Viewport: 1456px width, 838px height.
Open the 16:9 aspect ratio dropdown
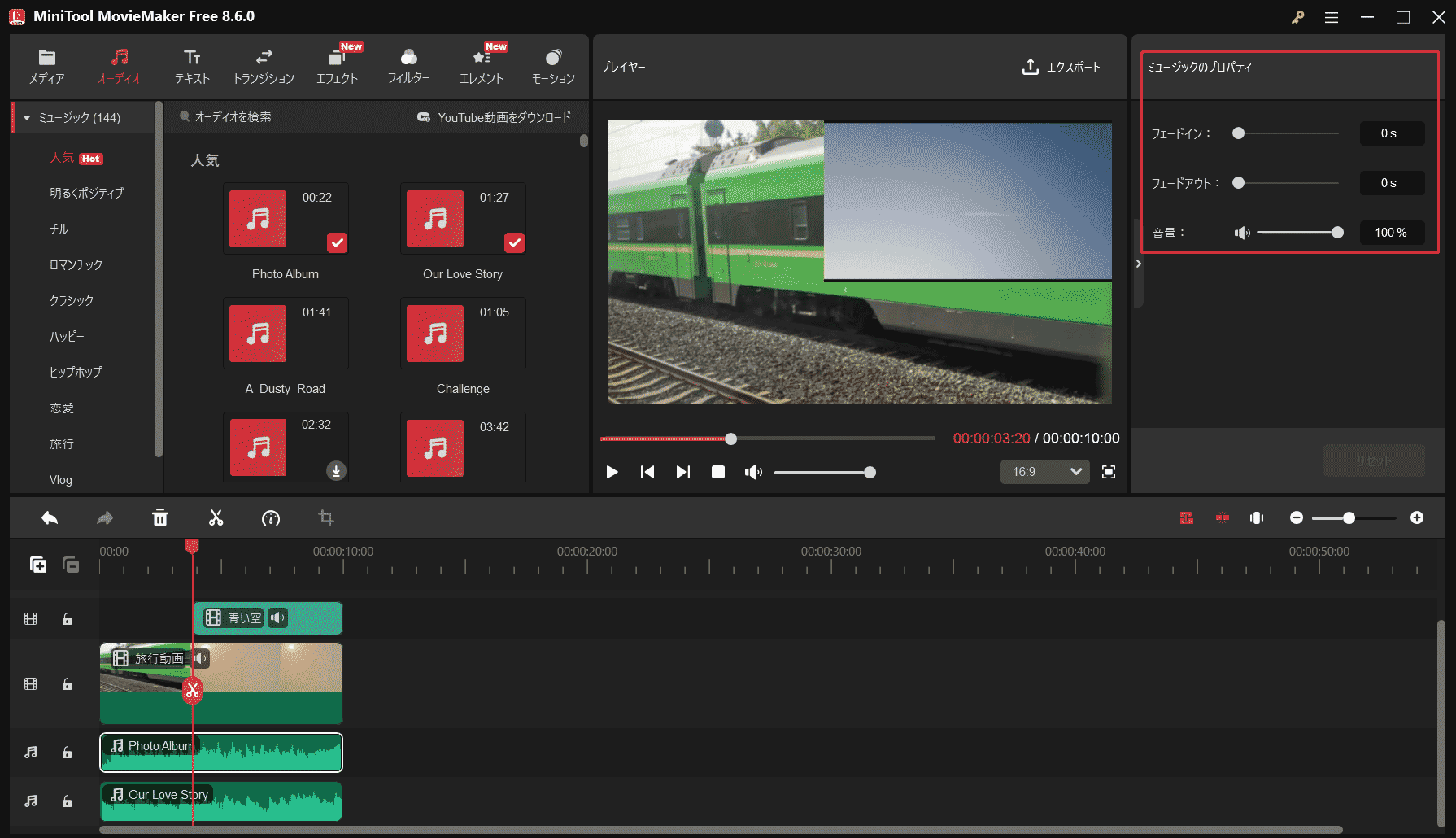[x=1044, y=472]
